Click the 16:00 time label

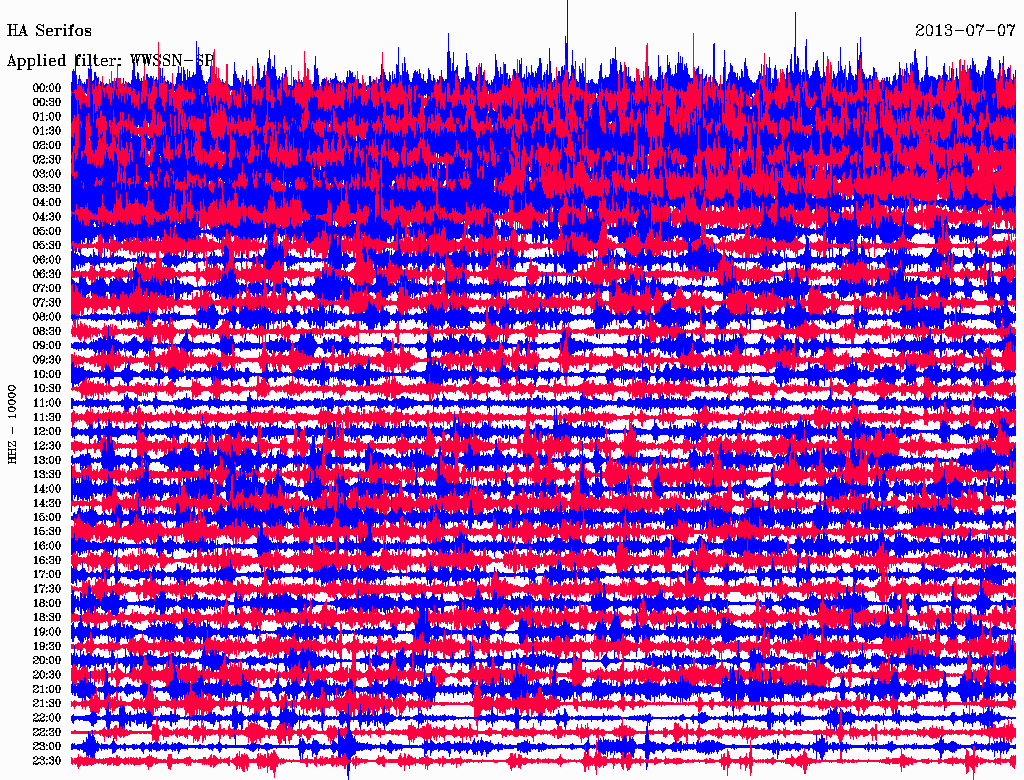pyautogui.click(x=46, y=546)
